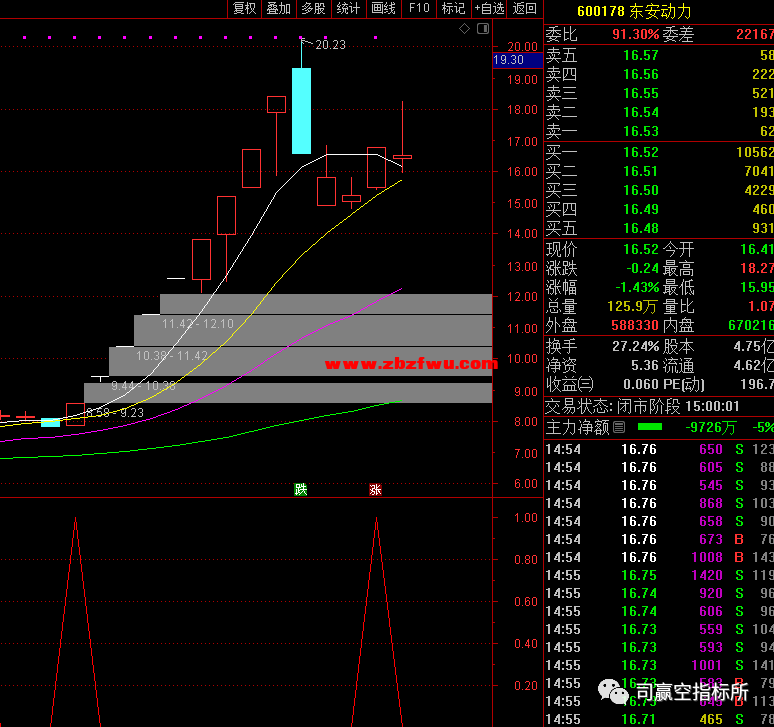The width and height of the screenshot is (774, 727).
Task: Select the large cyan candlestick
Action: pos(302,111)
